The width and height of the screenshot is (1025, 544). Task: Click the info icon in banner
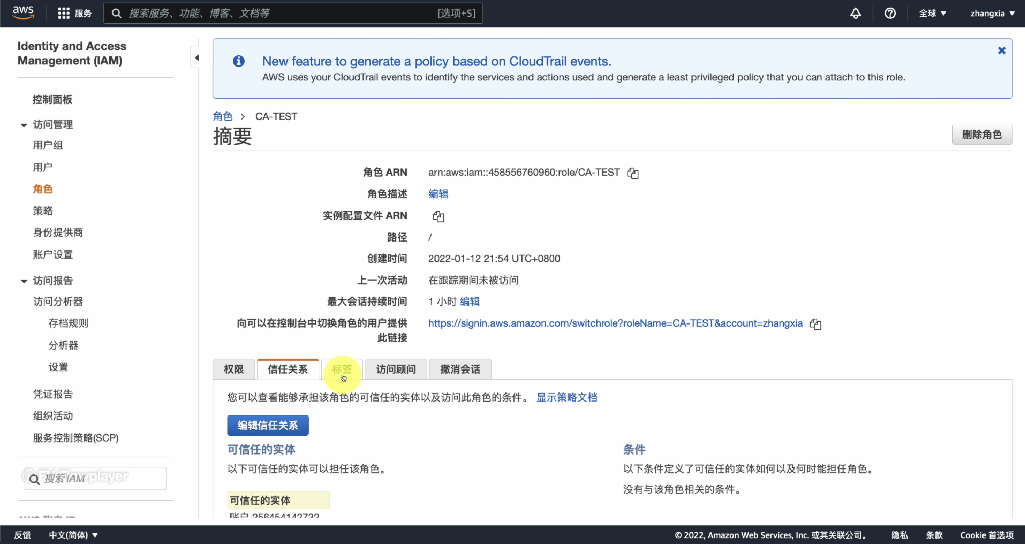pos(239,61)
